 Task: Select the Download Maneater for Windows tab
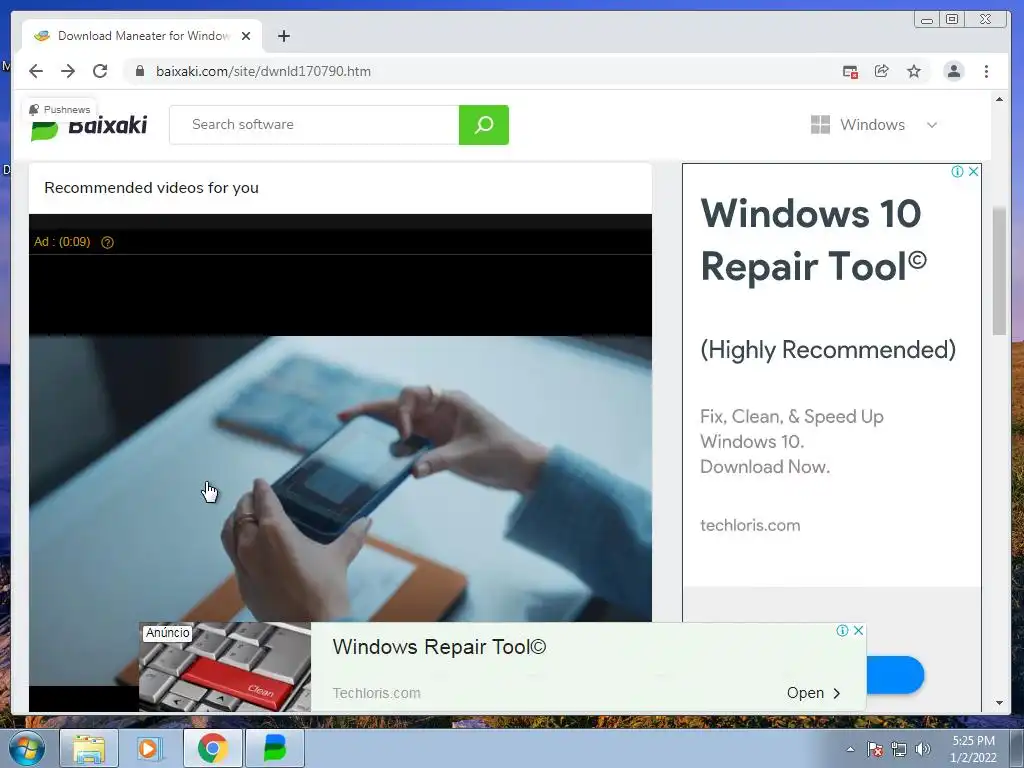point(142,36)
